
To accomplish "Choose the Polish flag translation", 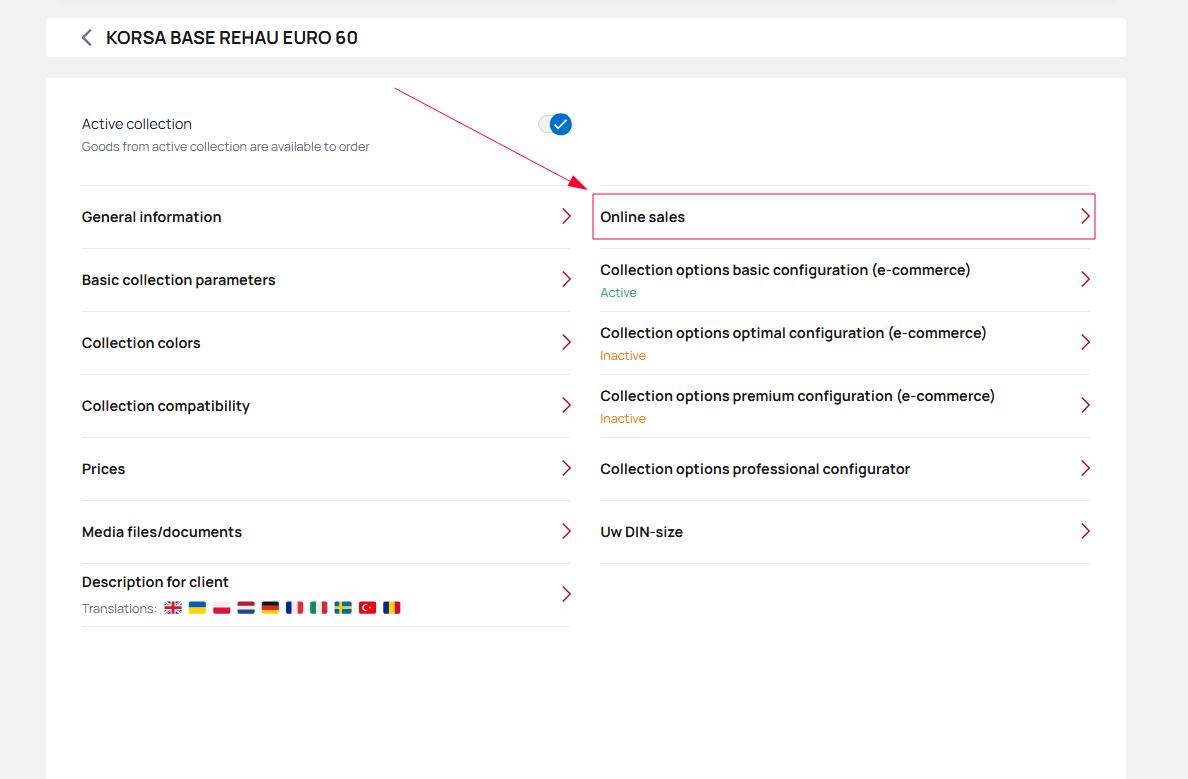I will 222,607.
